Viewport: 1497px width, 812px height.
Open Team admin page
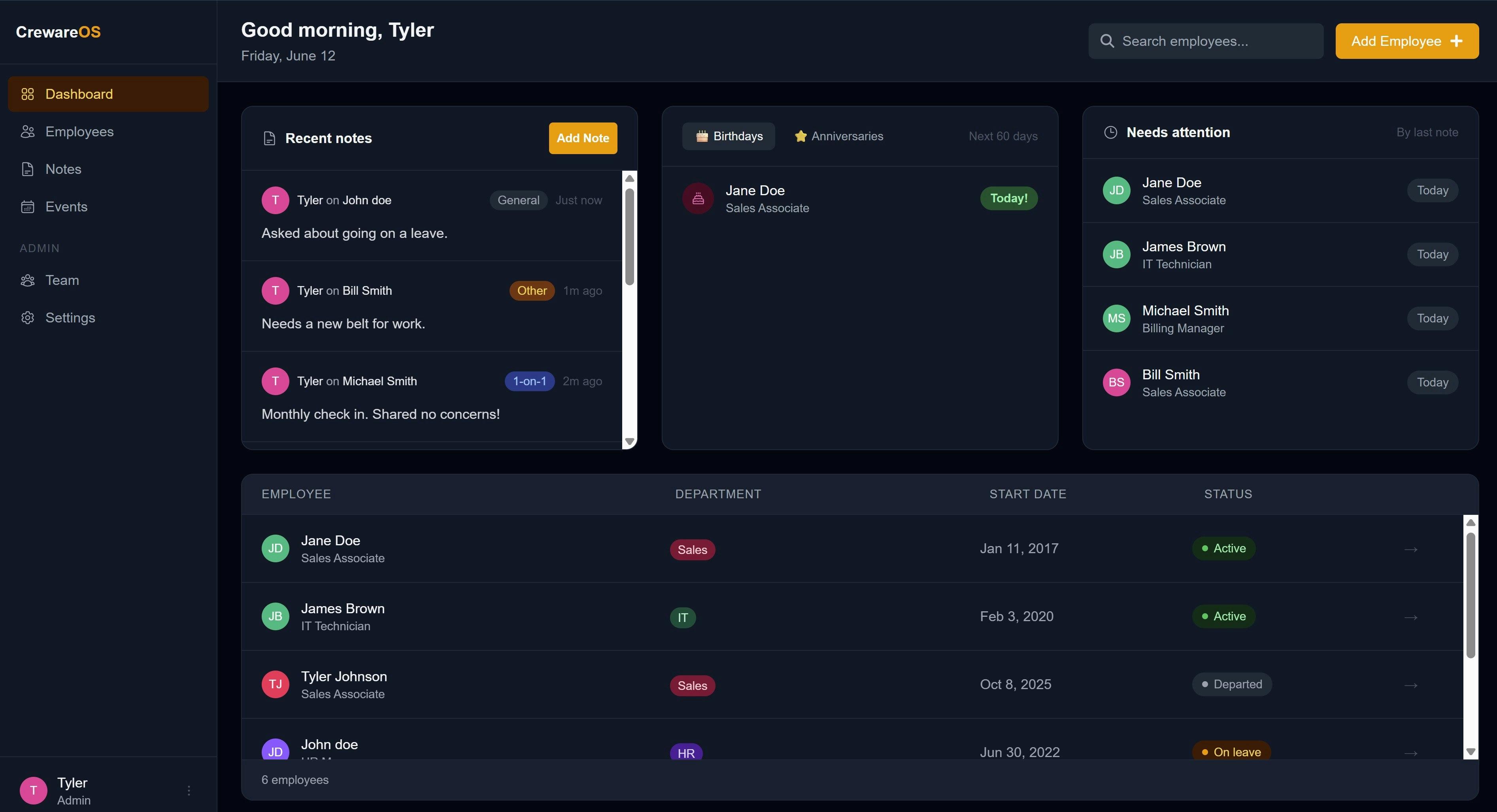click(x=108, y=281)
